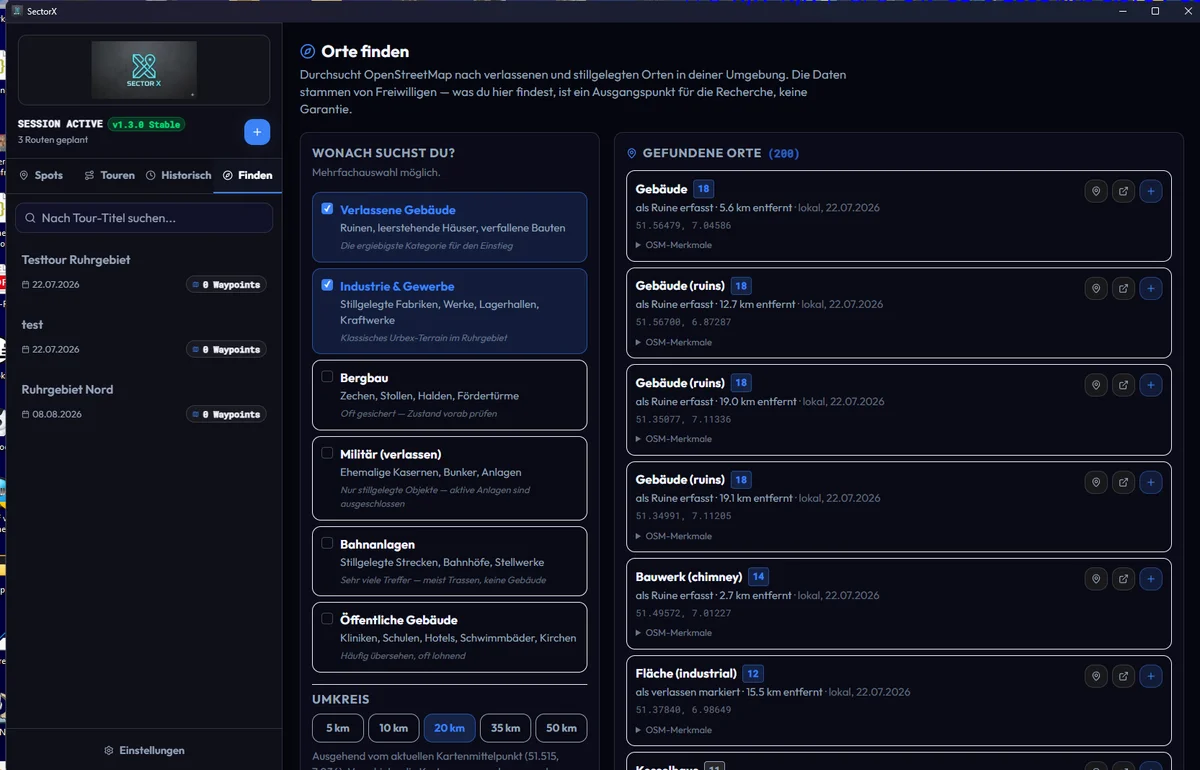The height and width of the screenshot is (770, 1200).
Task: Expand OSM-Merkmale for the 12.7 km result
Action: point(674,342)
